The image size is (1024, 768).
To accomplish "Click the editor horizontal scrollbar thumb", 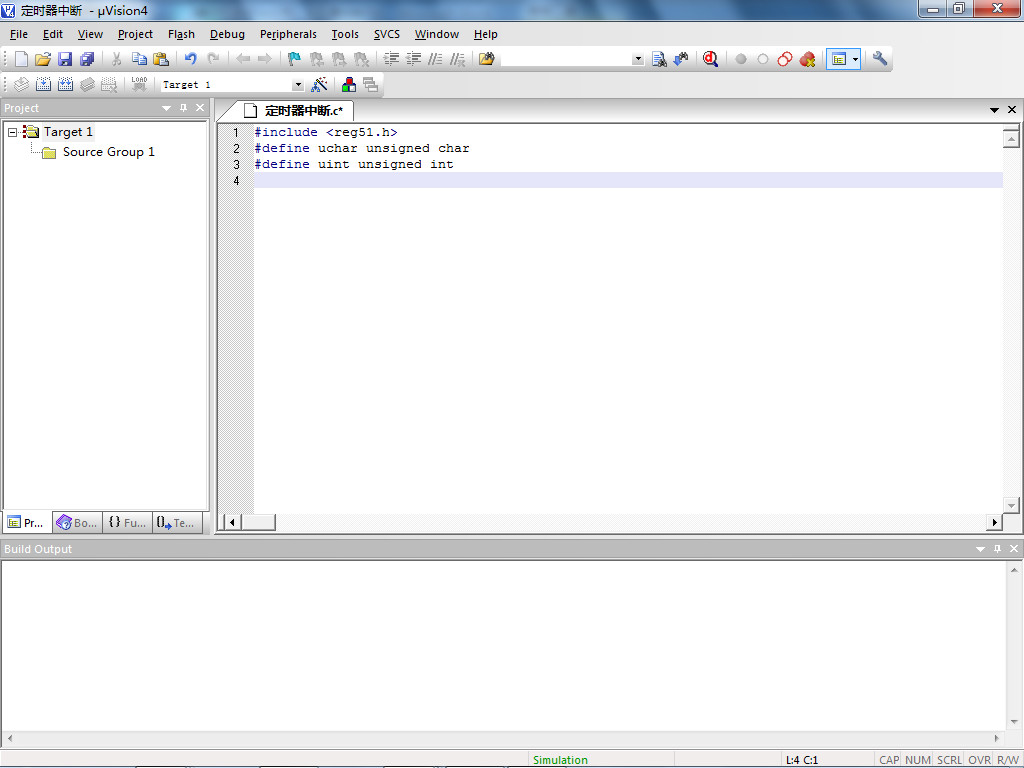I will pos(259,522).
